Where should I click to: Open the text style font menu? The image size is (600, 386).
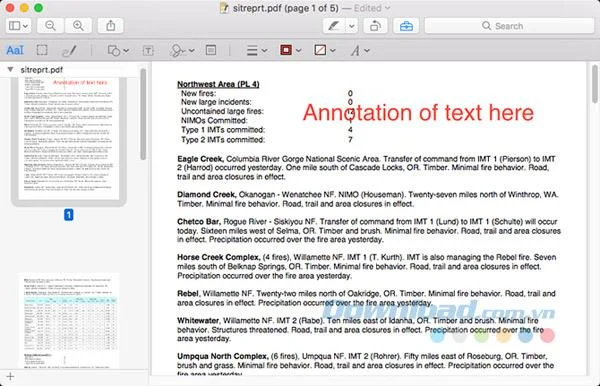point(360,50)
